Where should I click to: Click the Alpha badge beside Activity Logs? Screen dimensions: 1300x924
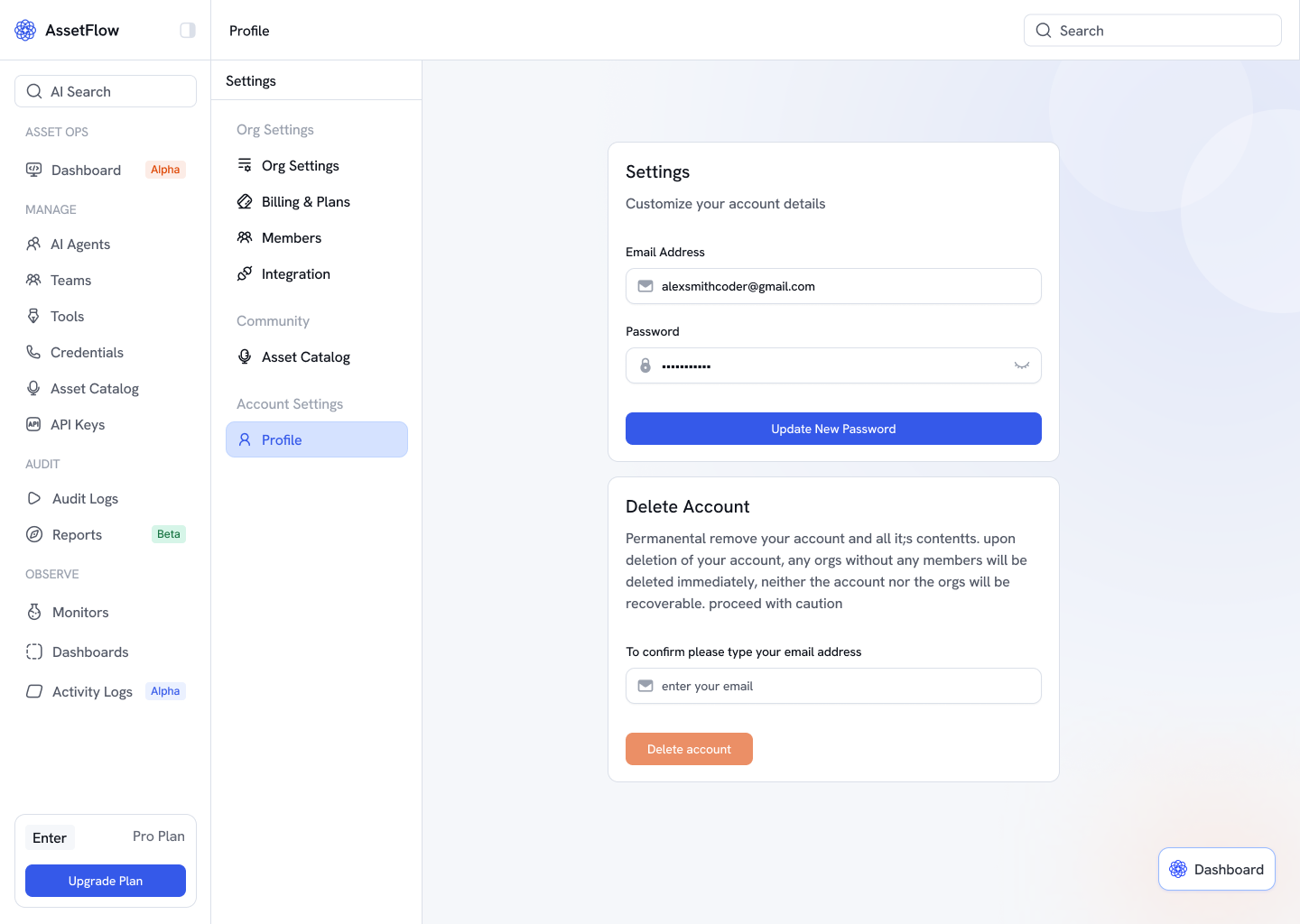click(165, 691)
